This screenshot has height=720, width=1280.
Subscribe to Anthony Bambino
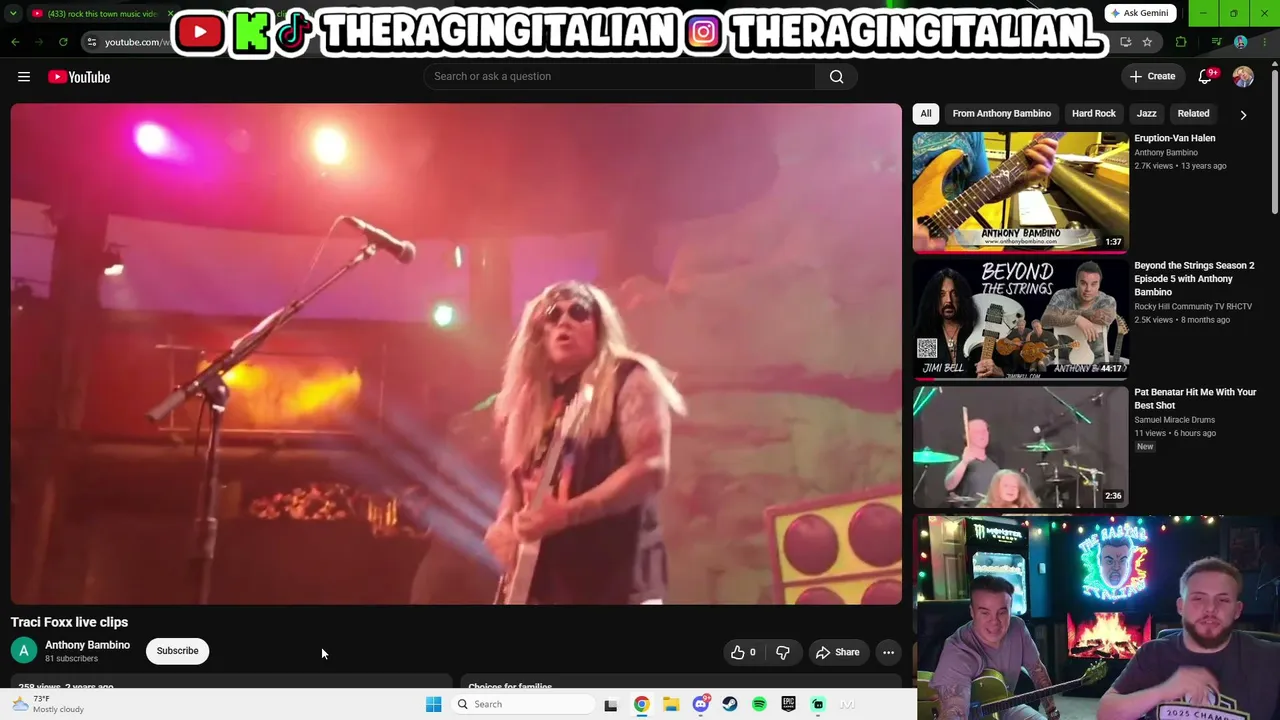pos(177,651)
